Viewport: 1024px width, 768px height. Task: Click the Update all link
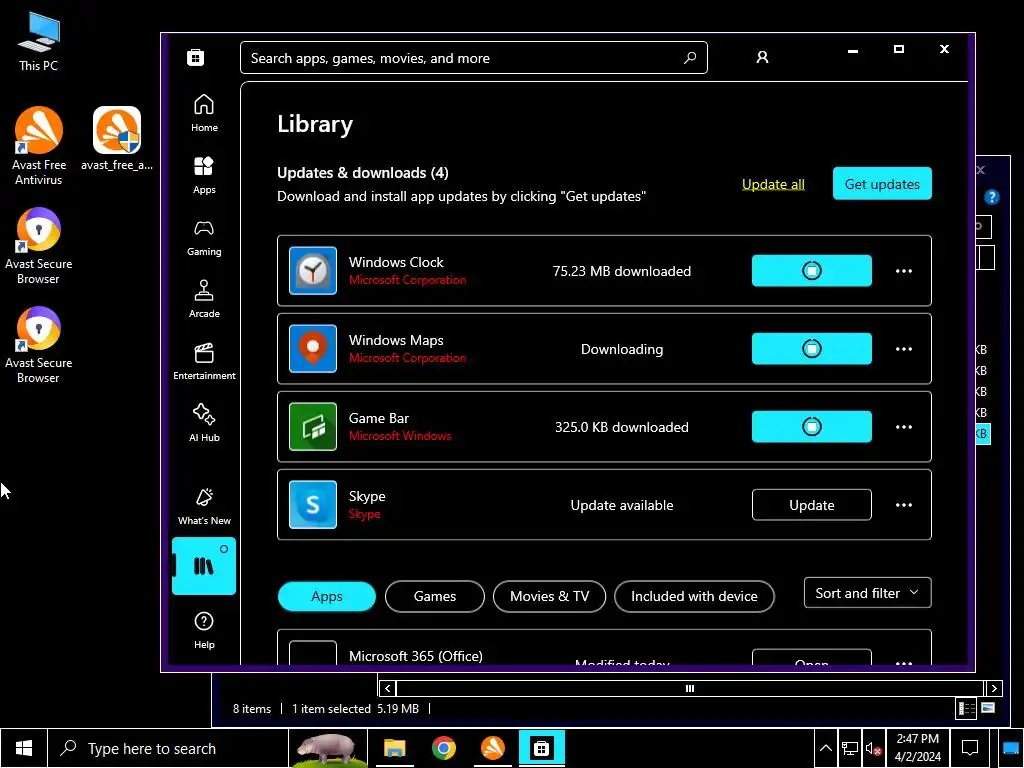[773, 184]
